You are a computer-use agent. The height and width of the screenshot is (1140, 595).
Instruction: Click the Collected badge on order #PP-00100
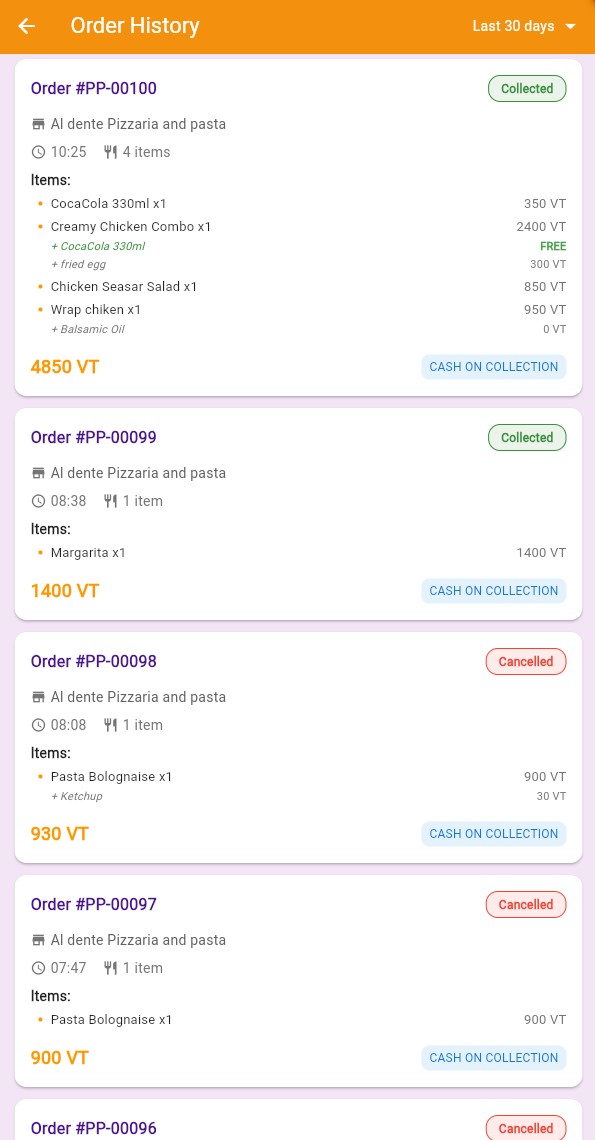[527, 89]
